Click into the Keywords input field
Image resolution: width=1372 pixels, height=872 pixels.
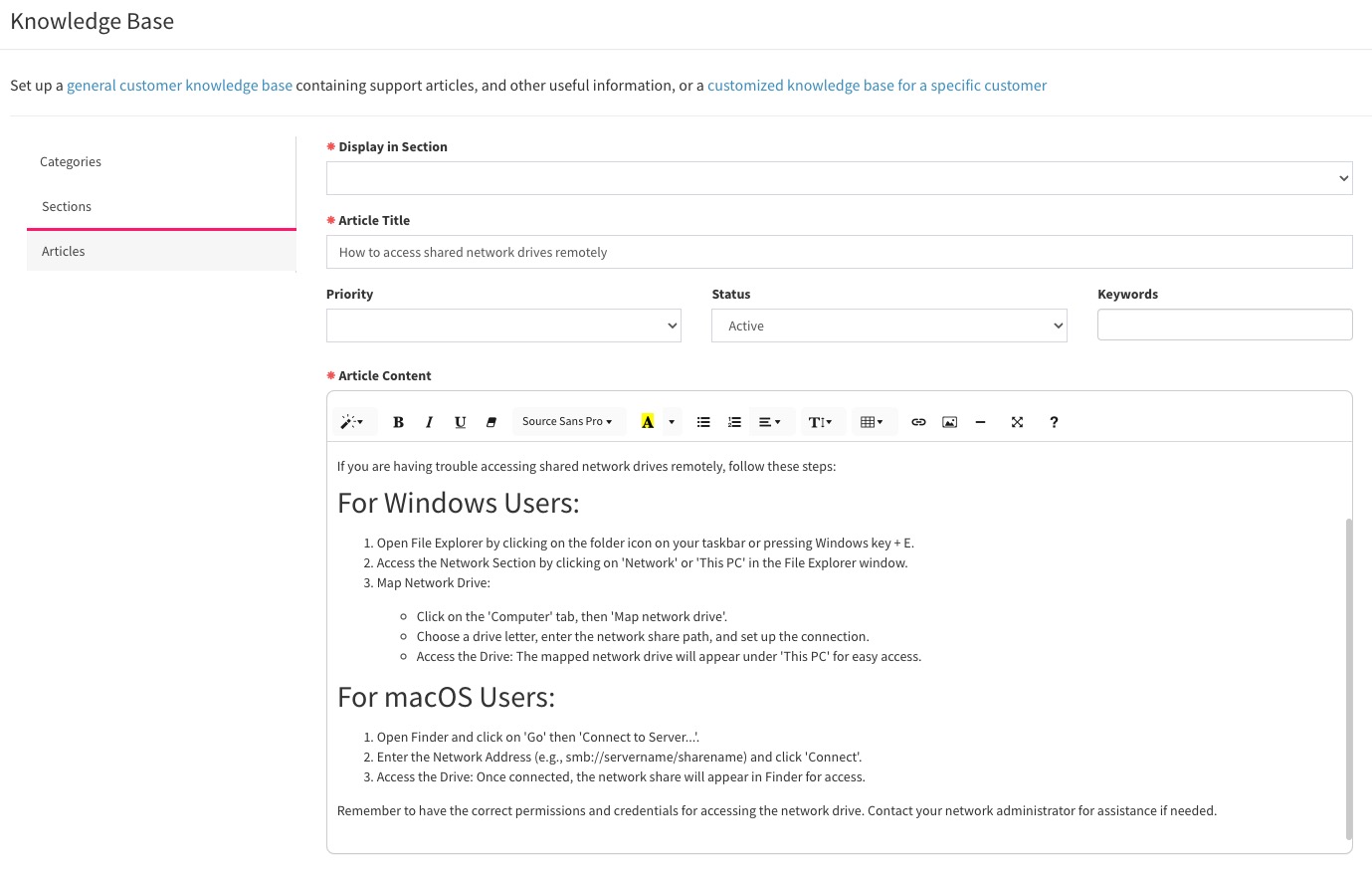point(1224,325)
